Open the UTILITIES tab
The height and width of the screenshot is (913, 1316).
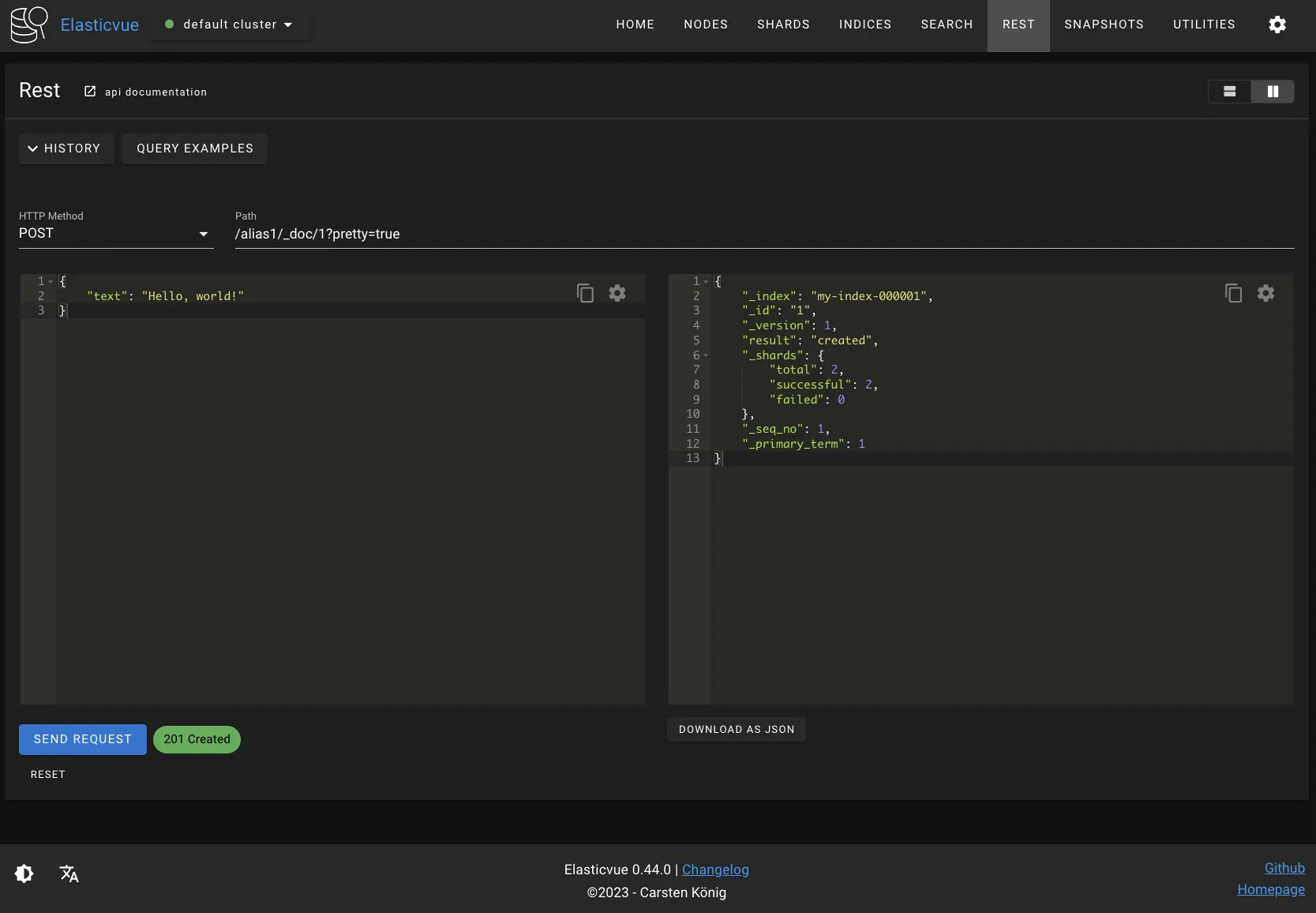[1204, 24]
